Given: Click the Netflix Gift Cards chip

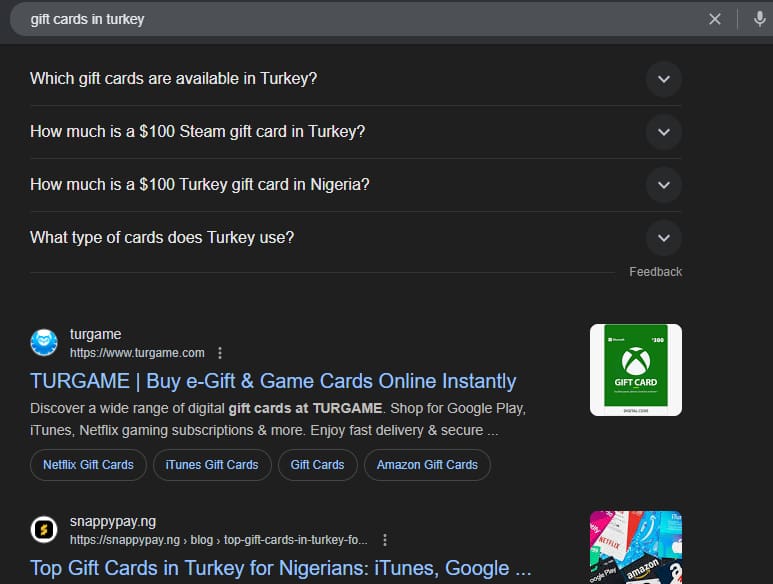Looking at the screenshot, I should pyautogui.click(x=88, y=464).
